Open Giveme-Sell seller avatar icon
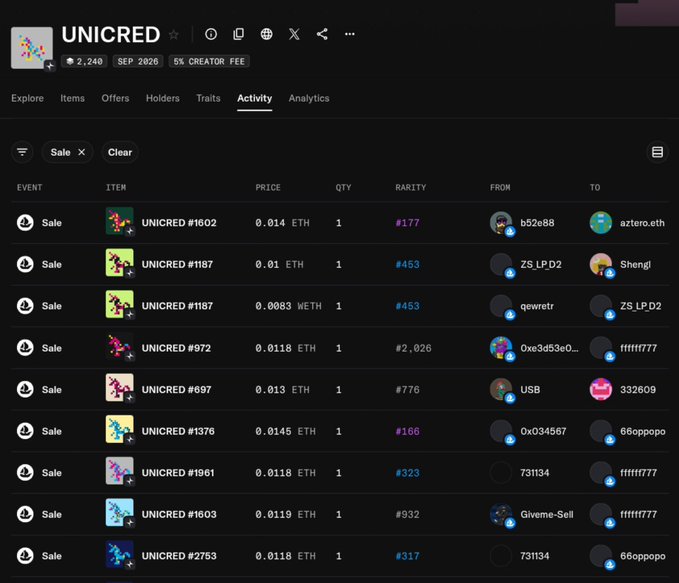This screenshot has height=583, width=679. pos(501,514)
